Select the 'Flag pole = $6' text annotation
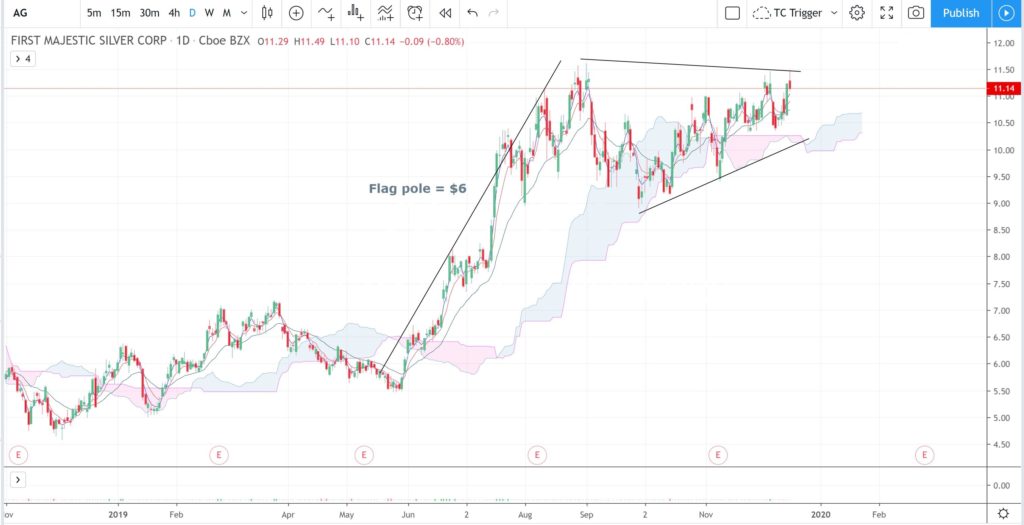The image size is (1024, 525). point(418,189)
